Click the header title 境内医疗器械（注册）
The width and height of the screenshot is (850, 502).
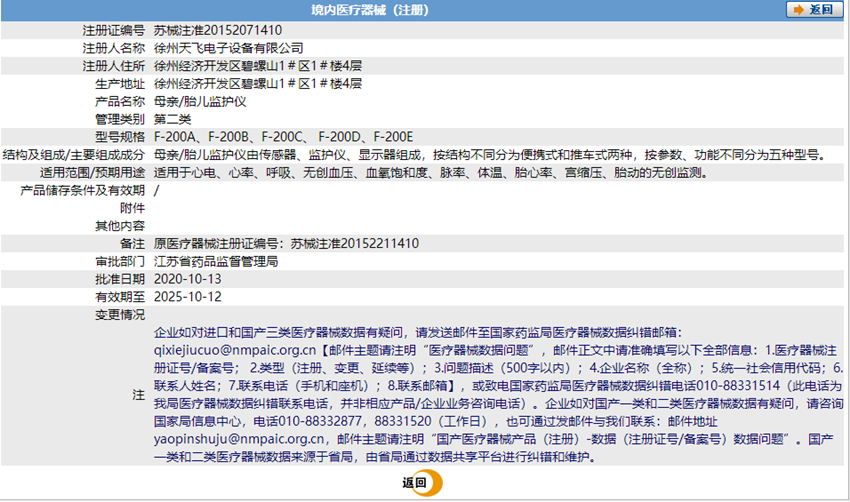pyautogui.click(x=370, y=10)
